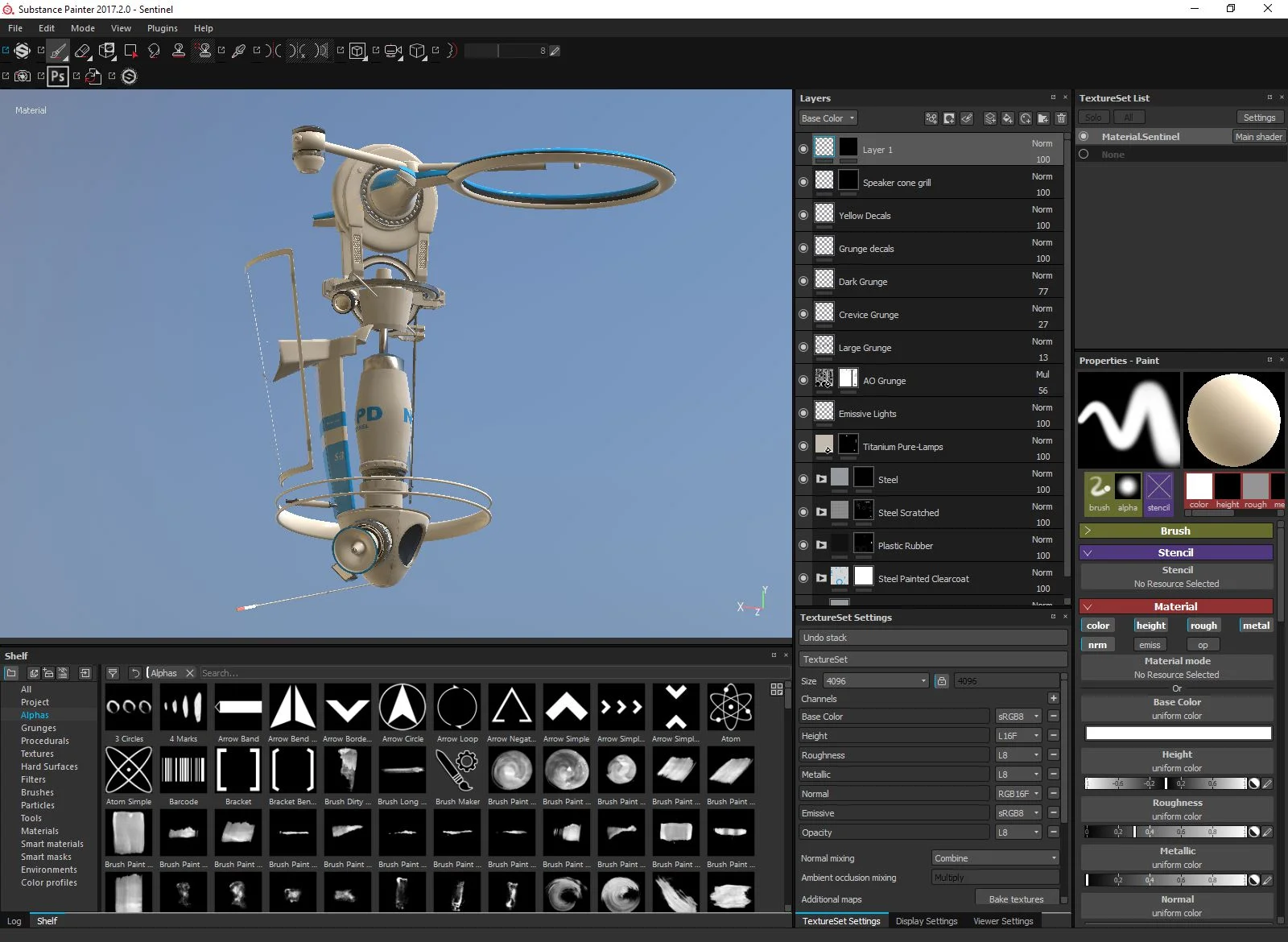Open the shelf filter funnel icon
Viewport: 1288px width, 942px height.
pos(113,673)
